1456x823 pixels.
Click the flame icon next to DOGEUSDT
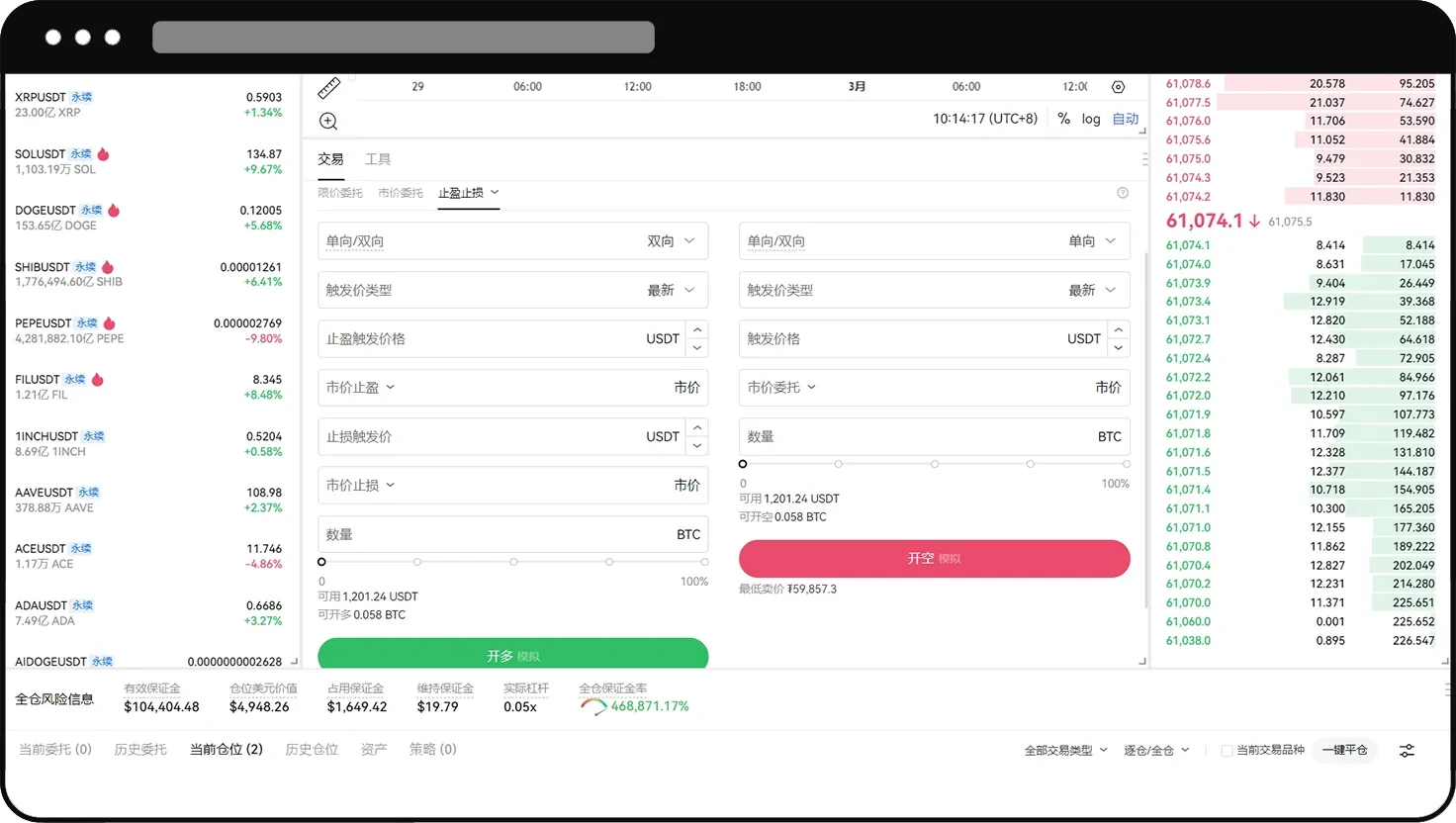pos(114,211)
